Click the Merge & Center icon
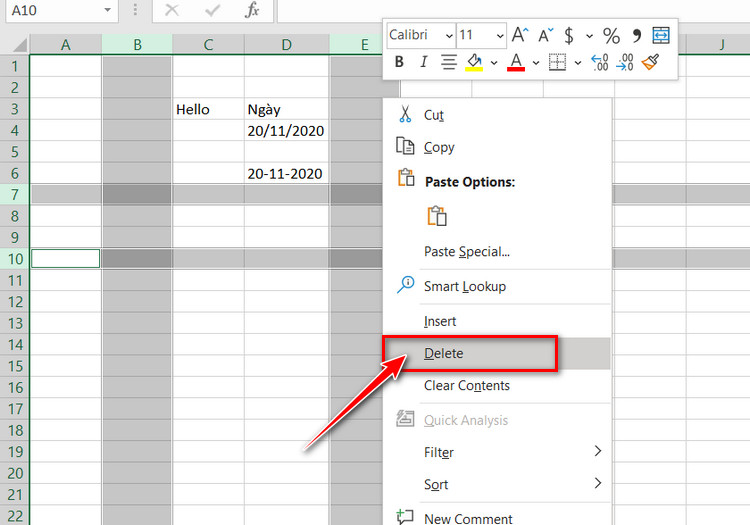The height and width of the screenshot is (525, 750). click(661, 35)
